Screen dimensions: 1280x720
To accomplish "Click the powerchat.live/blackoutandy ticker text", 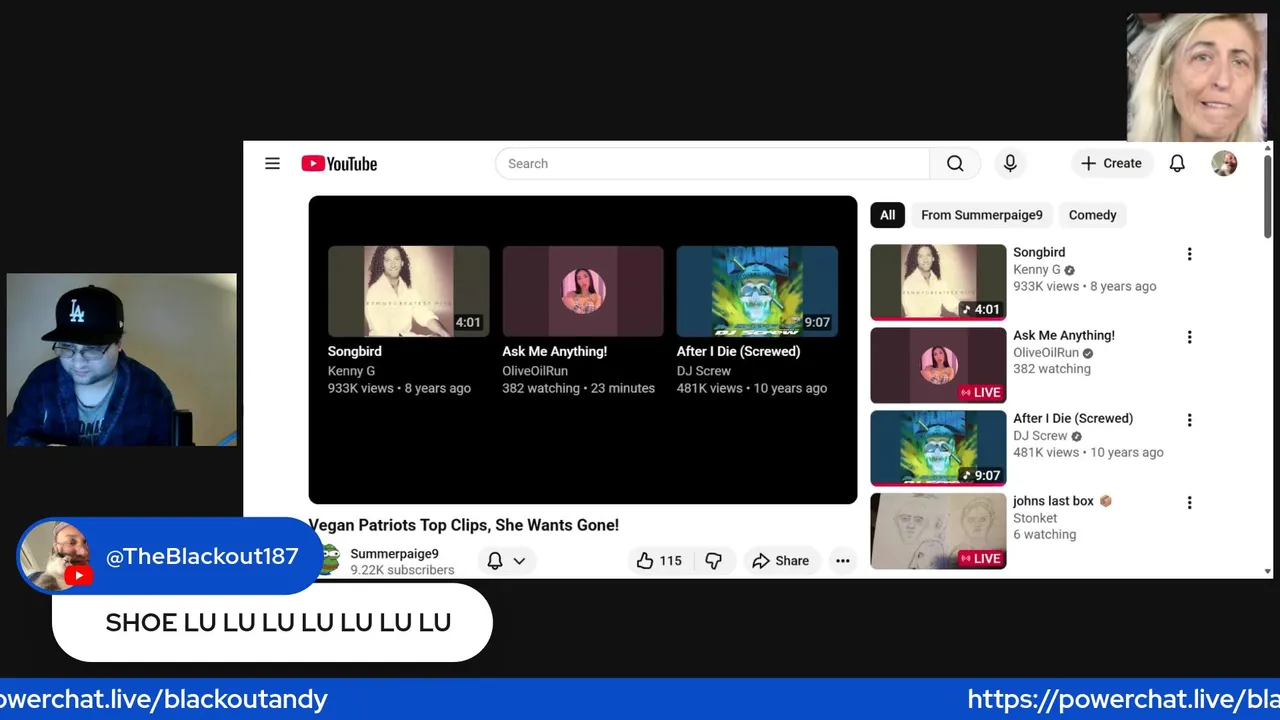I will (164, 699).
